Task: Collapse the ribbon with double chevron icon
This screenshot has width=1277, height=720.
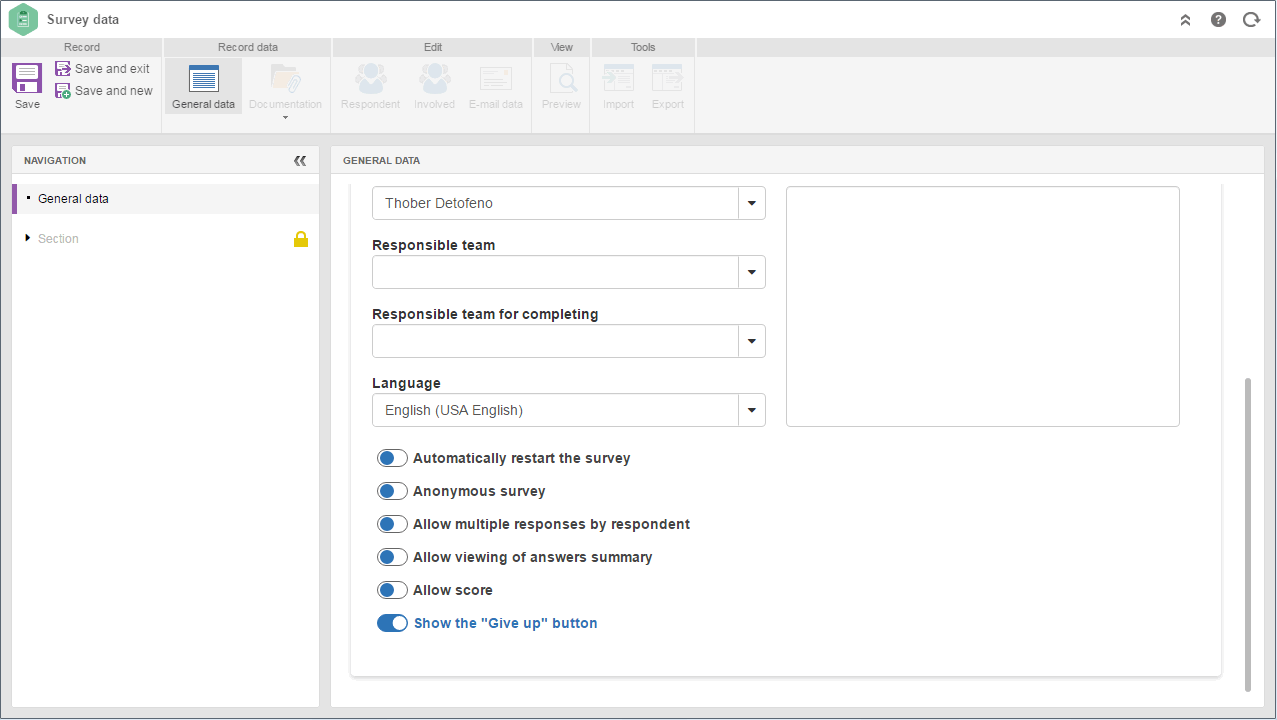Action: click(x=1185, y=19)
